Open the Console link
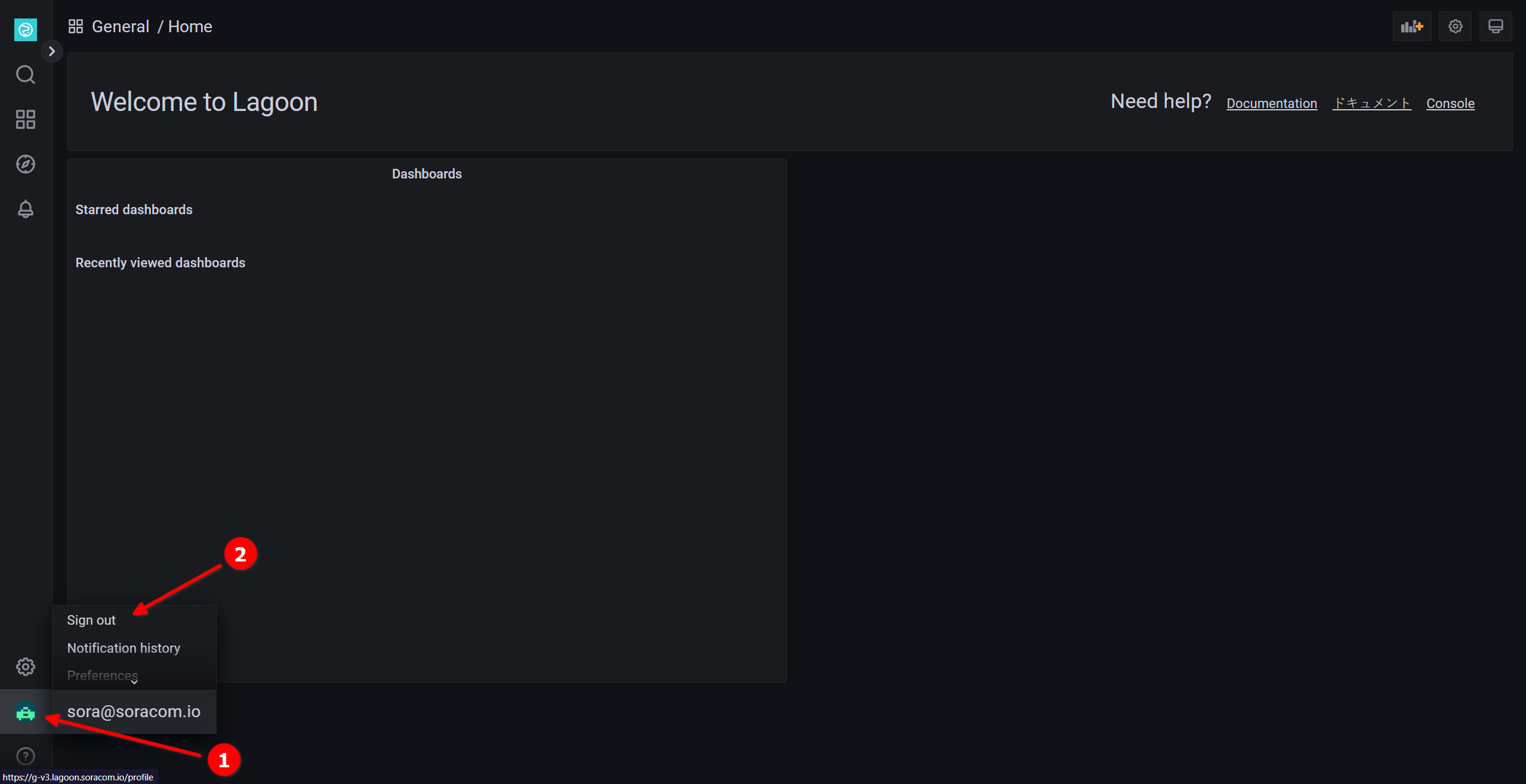1526x784 pixels. click(1450, 103)
